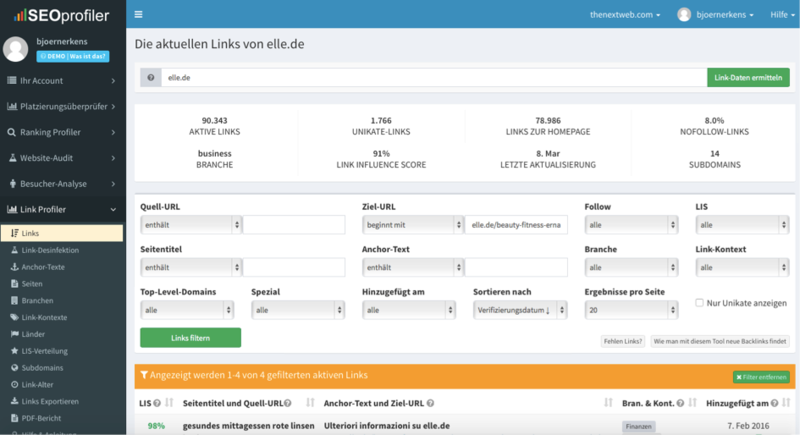Open help icon for Bran. & Kont. column
Image resolution: width=800 pixels, height=435 pixels.
tap(680, 403)
